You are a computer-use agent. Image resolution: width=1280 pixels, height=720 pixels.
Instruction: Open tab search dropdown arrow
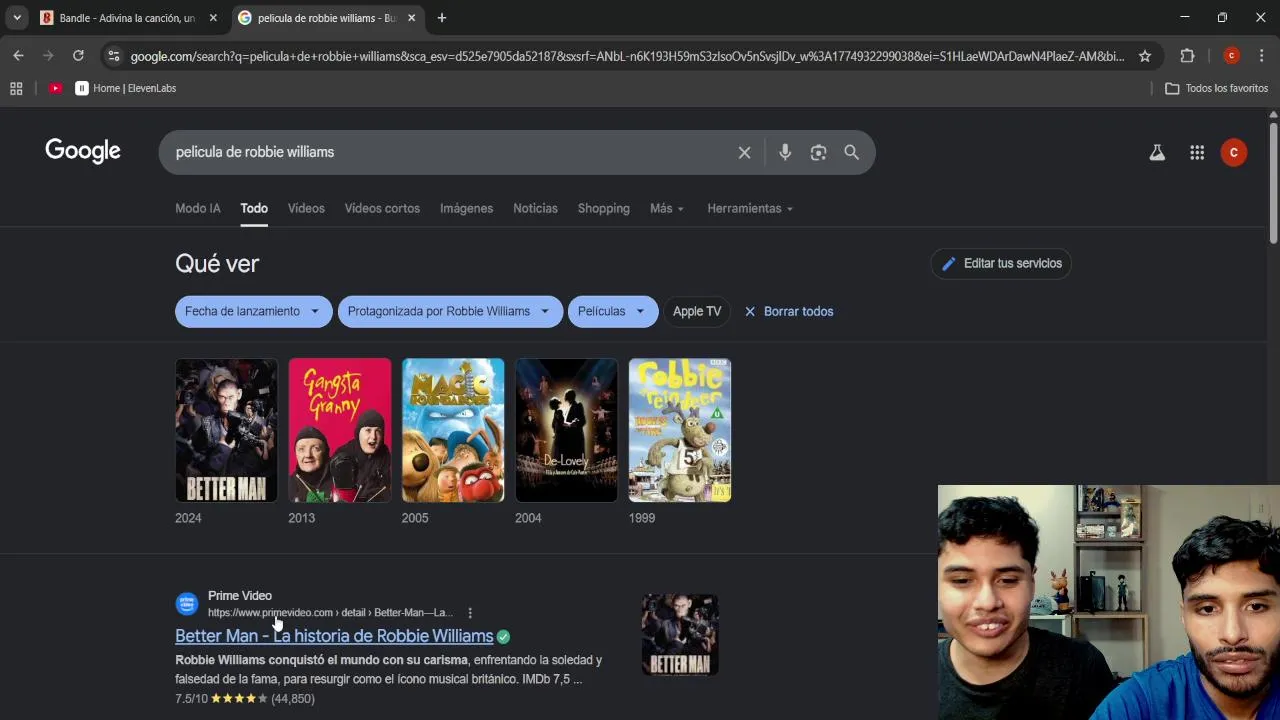(17, 18)
